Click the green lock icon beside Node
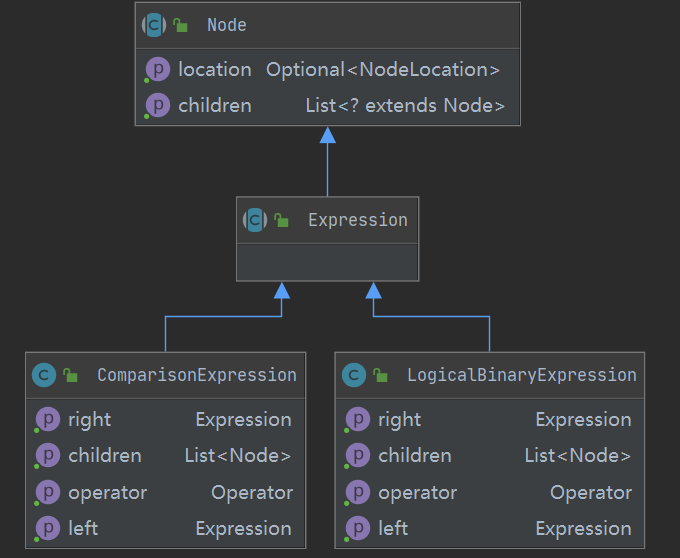The image size is (680, 558). click(x=181, y=25)
